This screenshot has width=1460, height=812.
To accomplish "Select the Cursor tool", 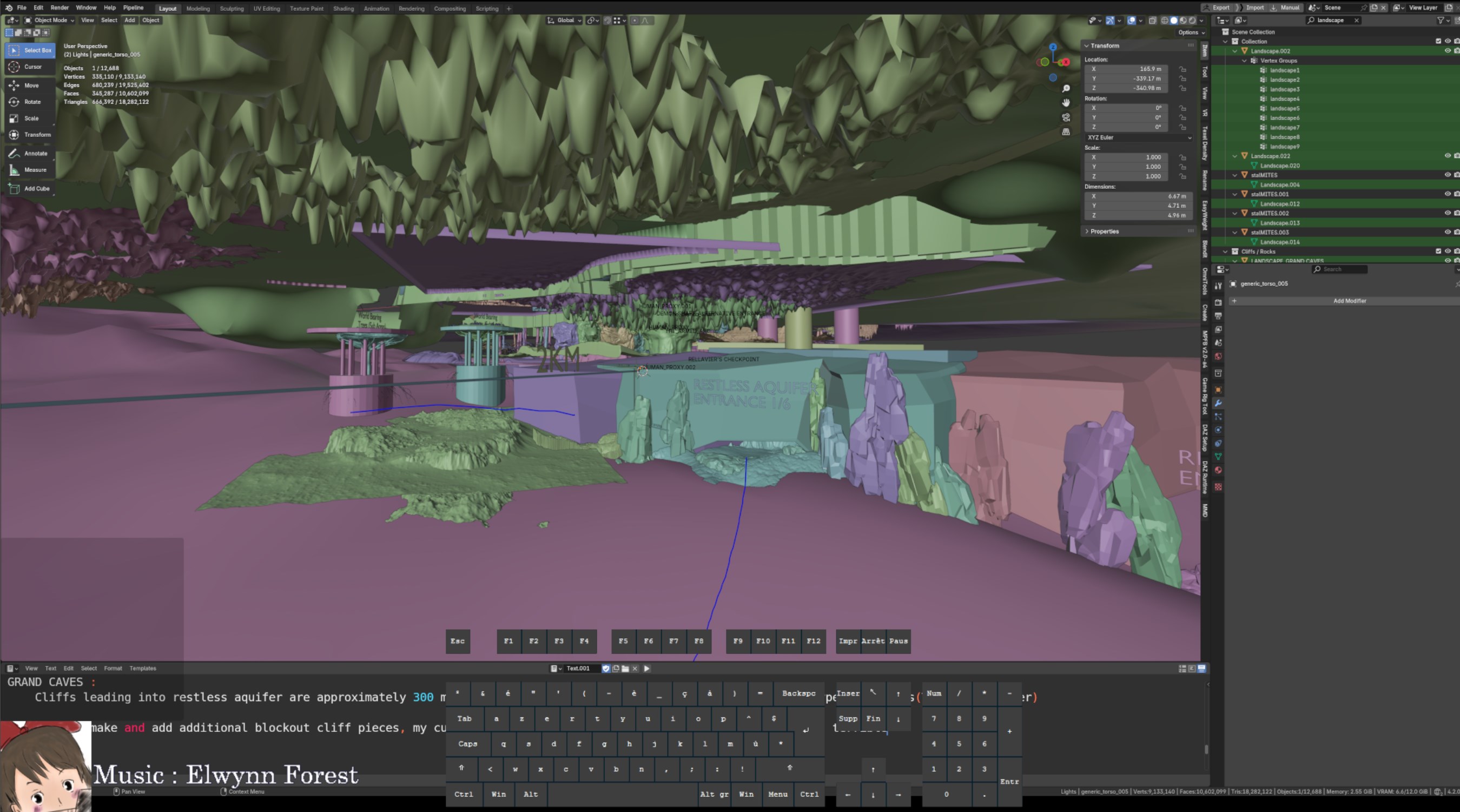I will point(31,67).
